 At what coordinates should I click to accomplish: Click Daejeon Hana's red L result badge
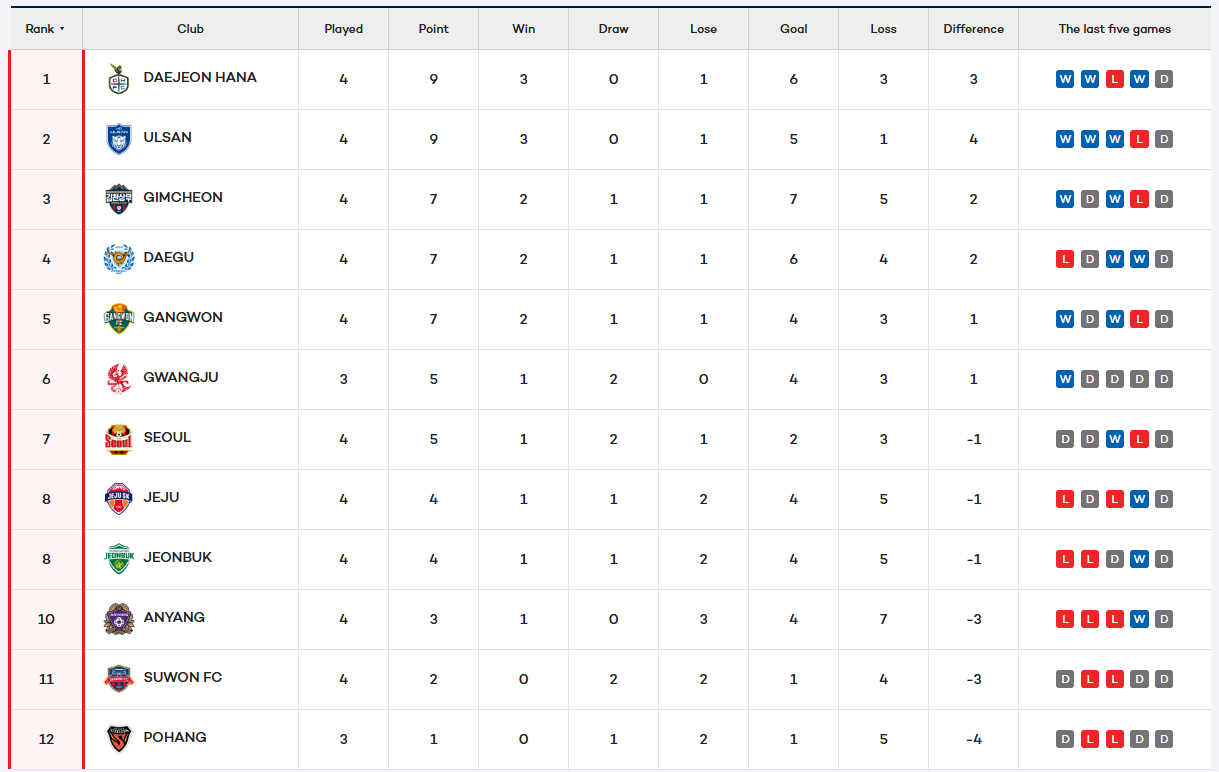coord(1114,79)
